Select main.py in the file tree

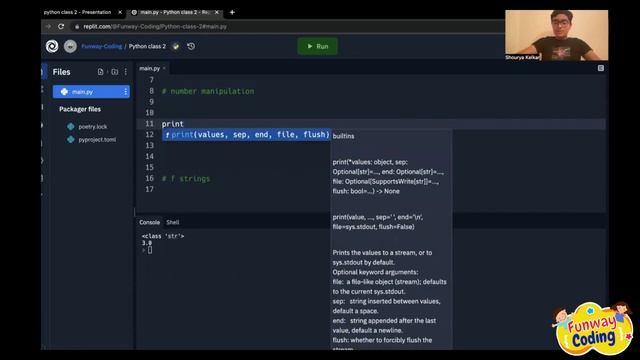pos(91,92)
